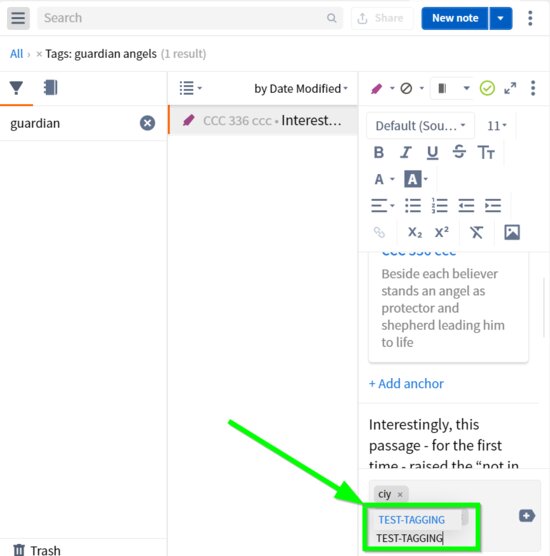Viewport: 550px width, 556px height.
Task: Insert a numbered list
Action: tap(439, 206)
